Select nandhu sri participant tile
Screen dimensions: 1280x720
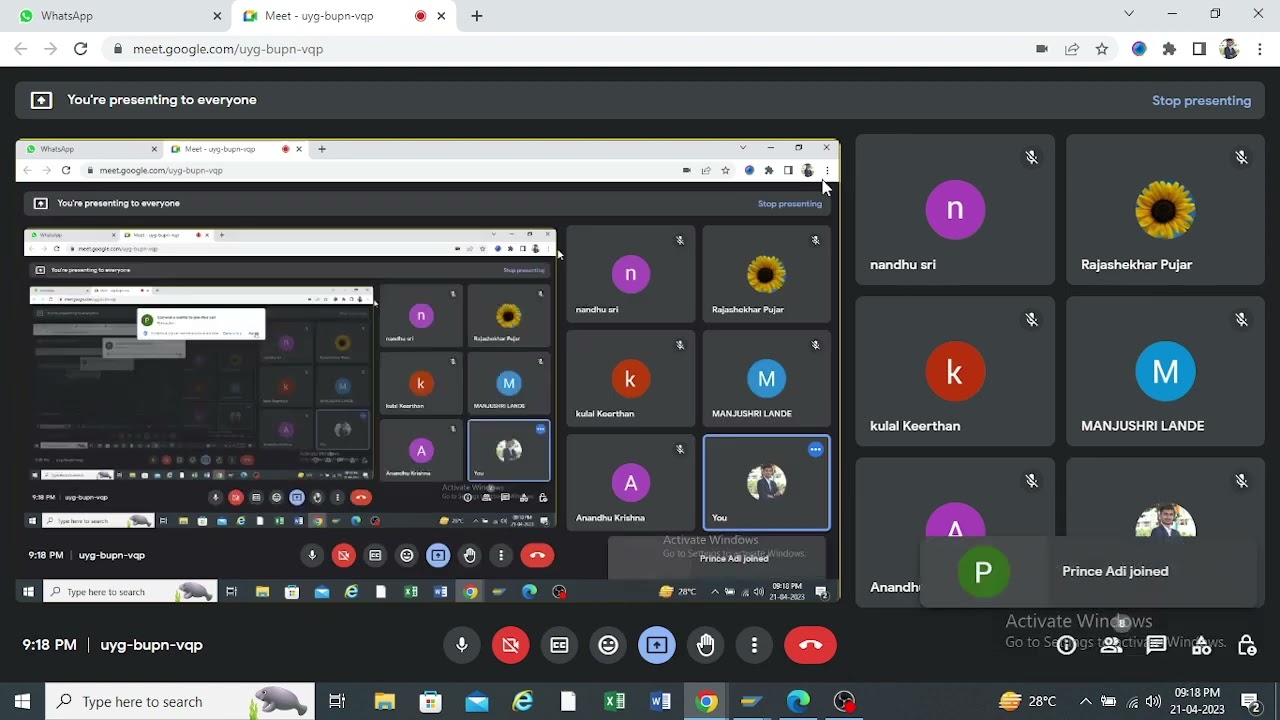click(x=955, y=210)
